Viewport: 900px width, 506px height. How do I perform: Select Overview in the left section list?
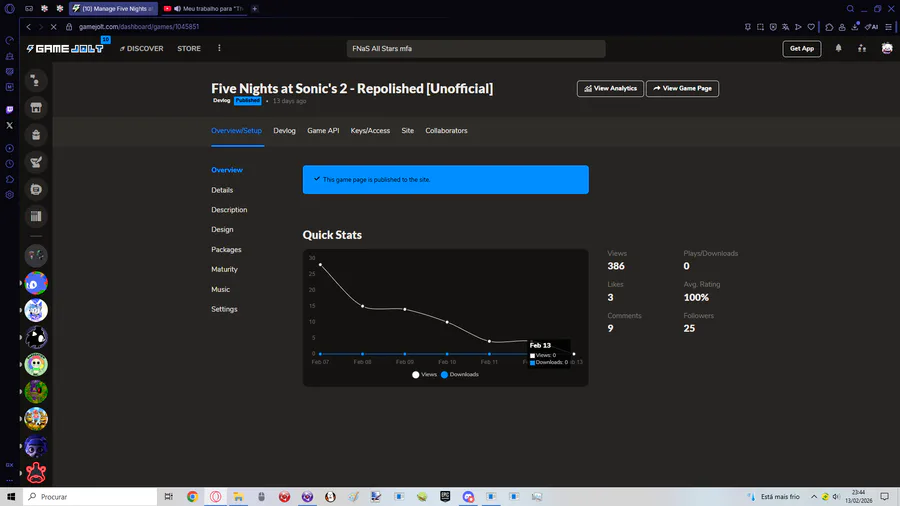(227, 170)
